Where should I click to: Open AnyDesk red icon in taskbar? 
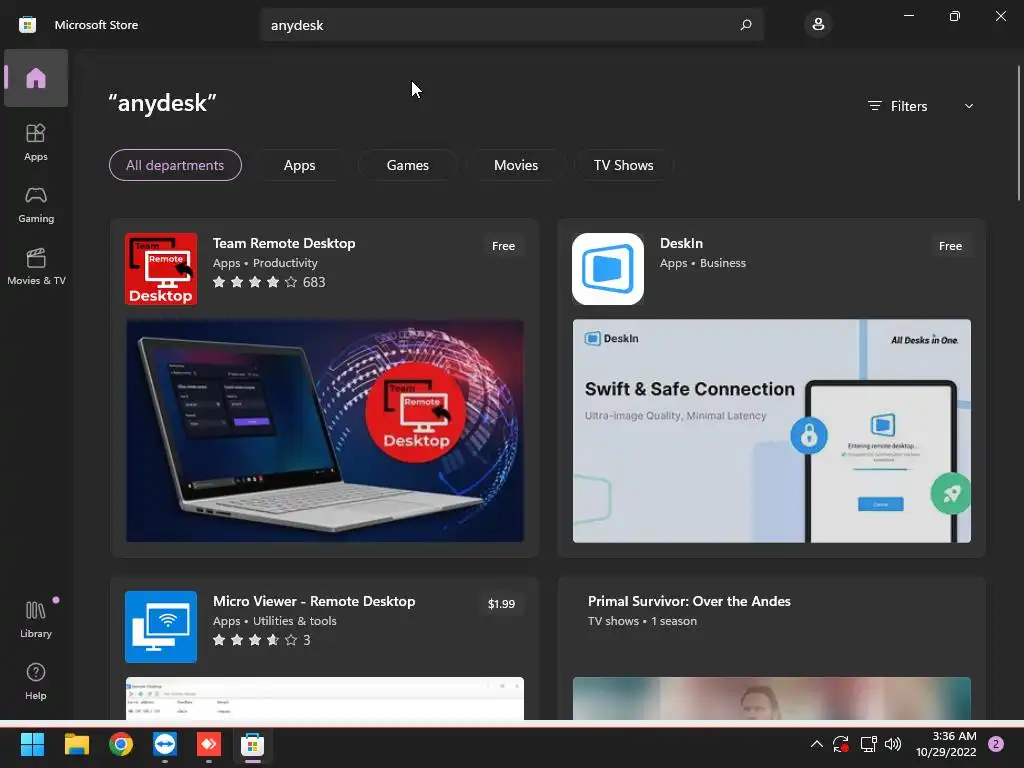pyautogui.click(x=209, y=744)
